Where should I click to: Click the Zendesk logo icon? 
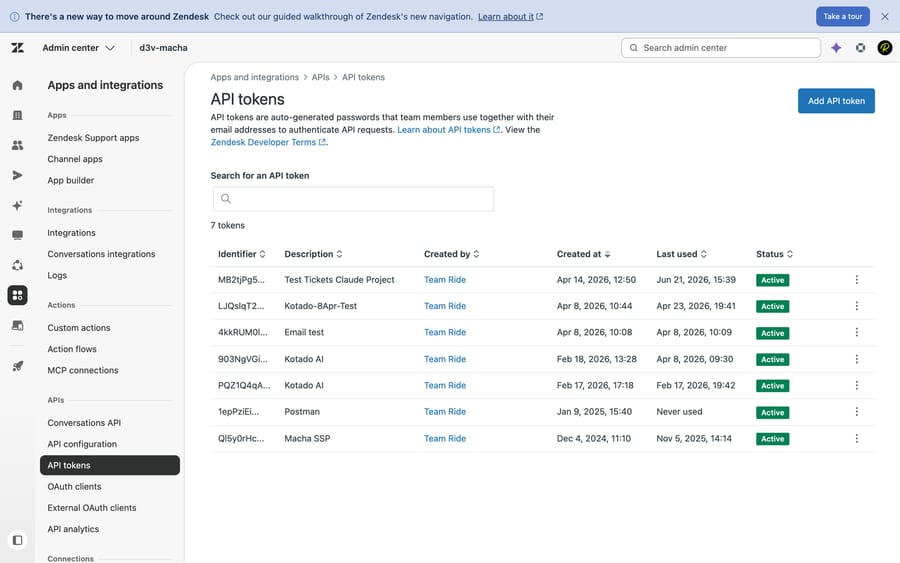[x=18, y=48]
